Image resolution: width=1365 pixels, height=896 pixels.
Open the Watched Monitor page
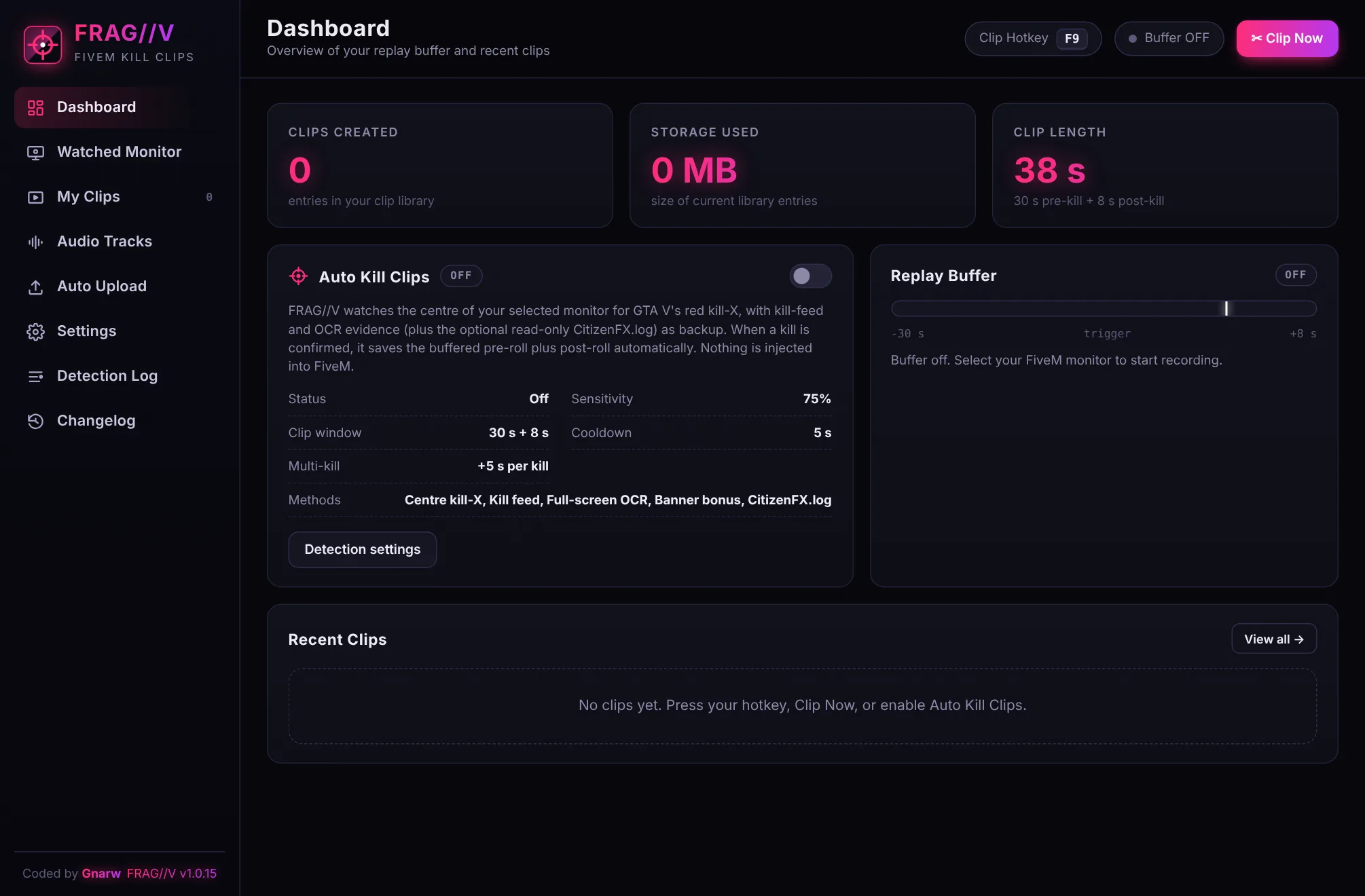pos(120,152)
